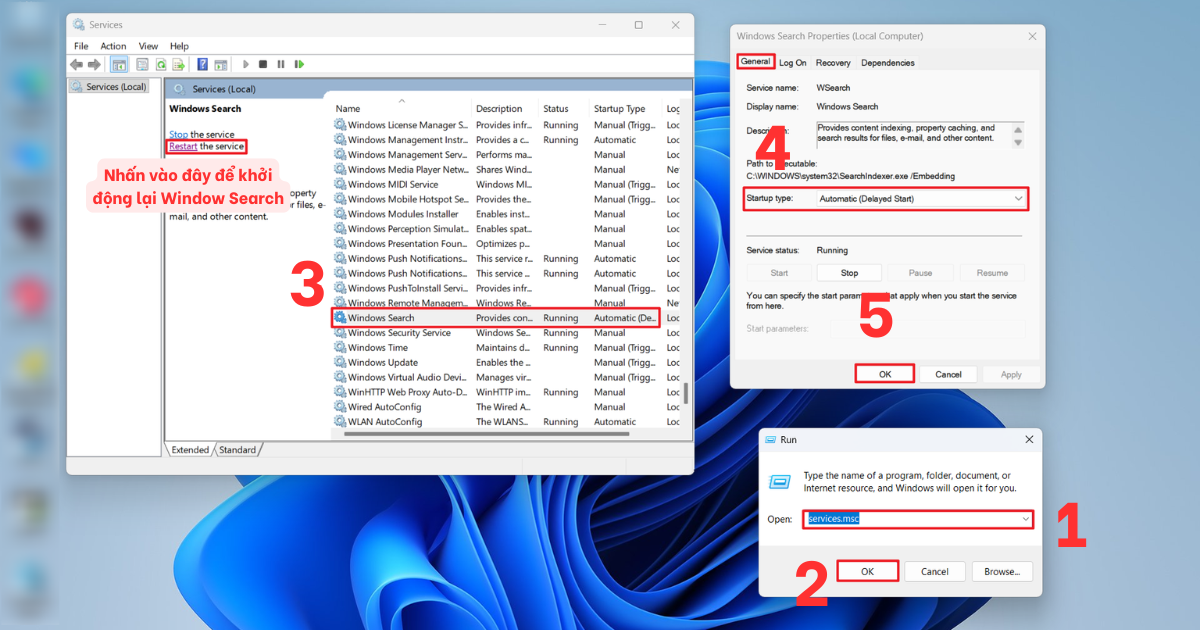Open the Action menu in Services
Image resolution: width=1200 pixels, height=630 pixels.
point(113,46)
